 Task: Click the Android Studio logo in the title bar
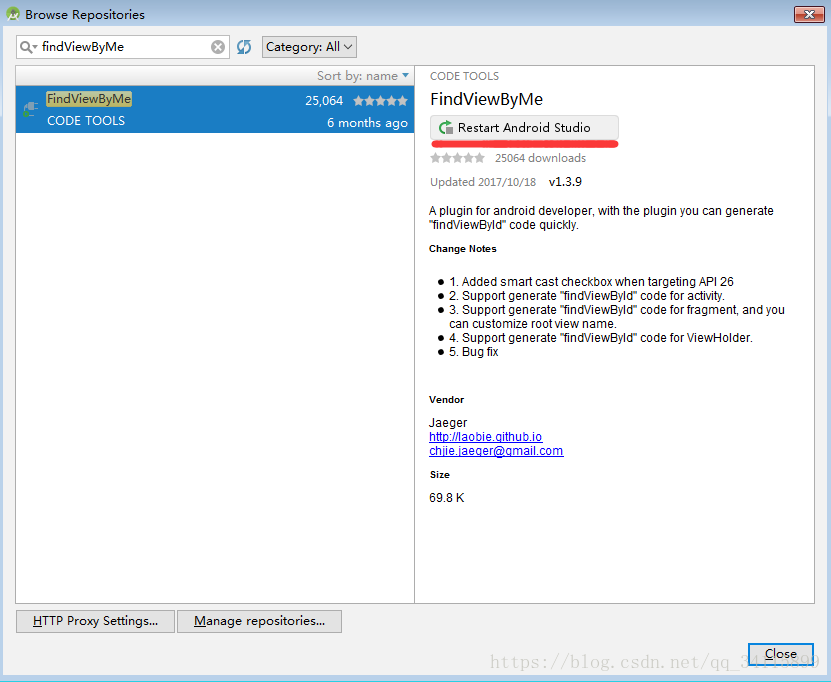point(11,13)
